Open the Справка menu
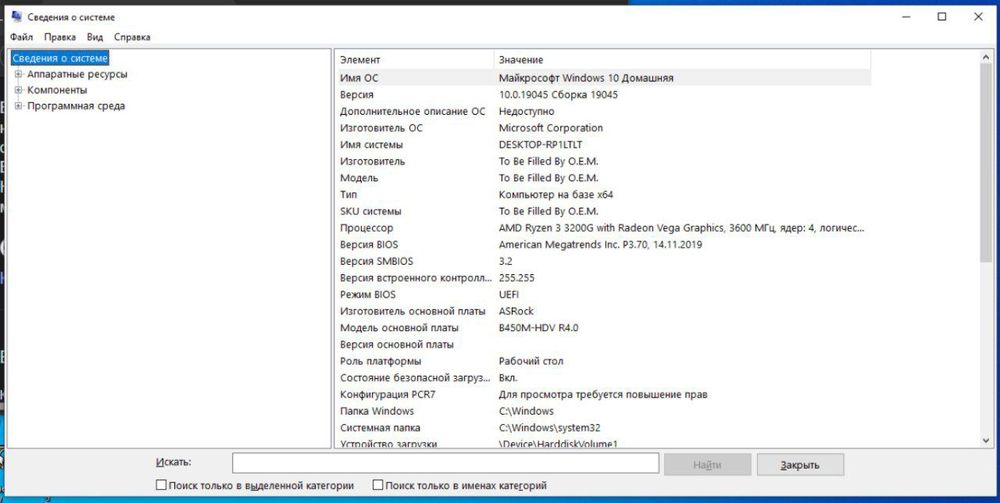 pos(132,37)
